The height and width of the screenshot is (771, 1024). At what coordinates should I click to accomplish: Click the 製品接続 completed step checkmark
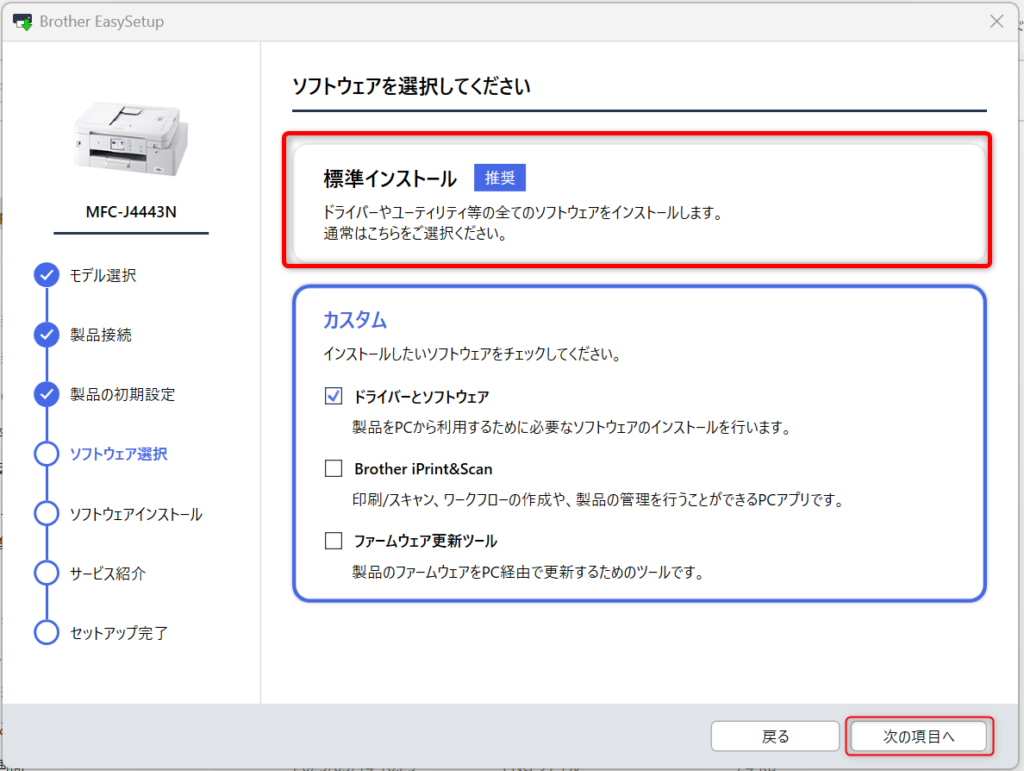point(46,335)
